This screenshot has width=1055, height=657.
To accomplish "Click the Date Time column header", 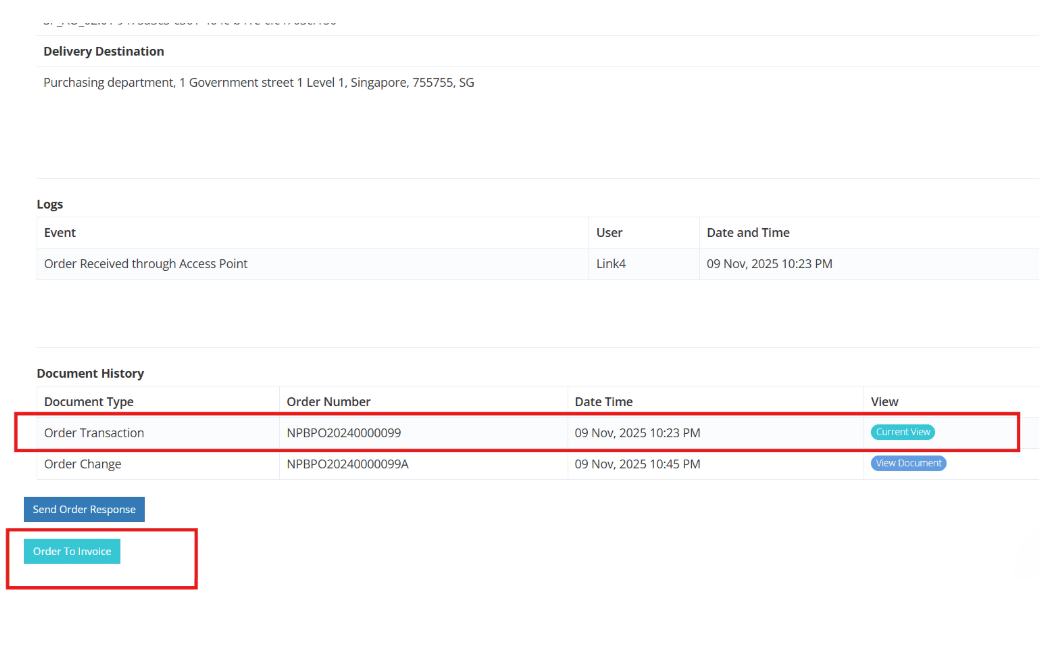I will pos(603,402).
